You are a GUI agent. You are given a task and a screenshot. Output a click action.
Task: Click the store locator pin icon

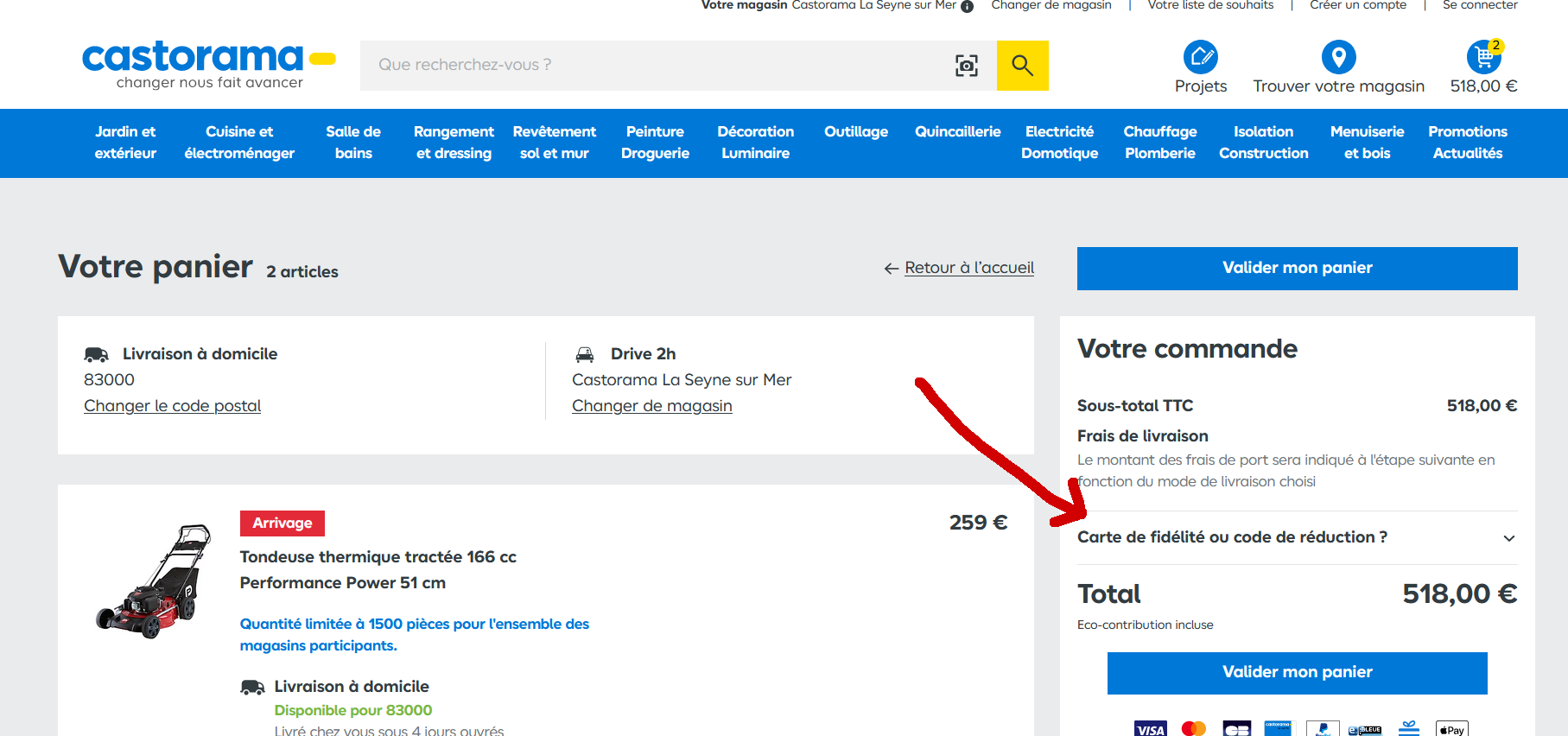coord(1338,57)
